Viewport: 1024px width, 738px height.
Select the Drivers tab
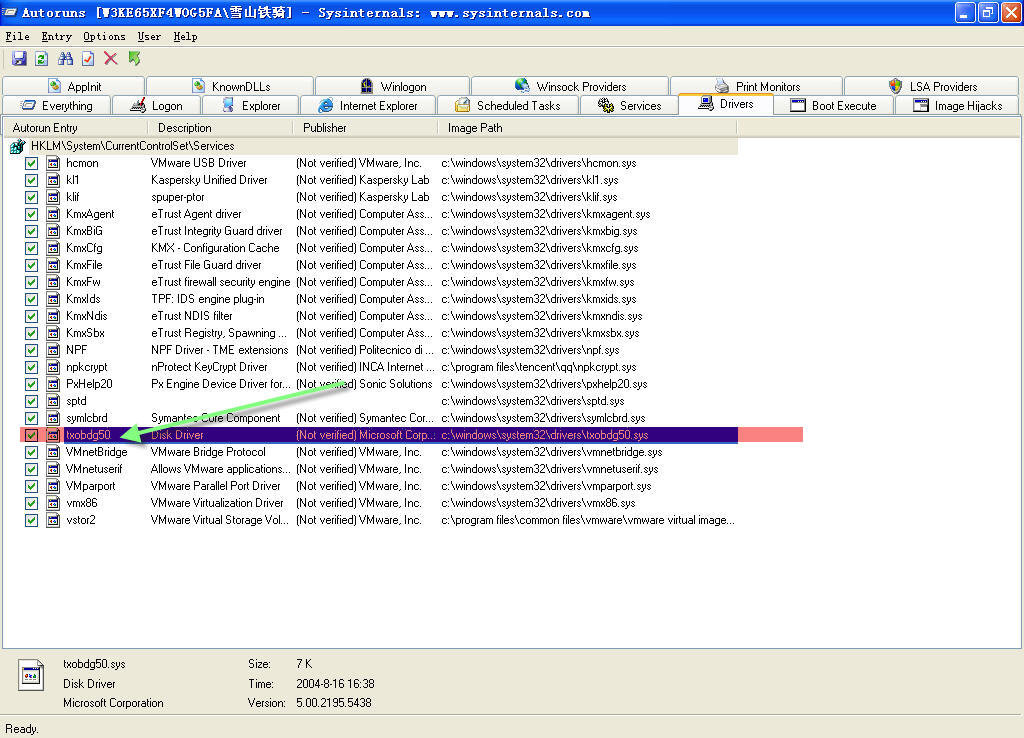point(726,104)
